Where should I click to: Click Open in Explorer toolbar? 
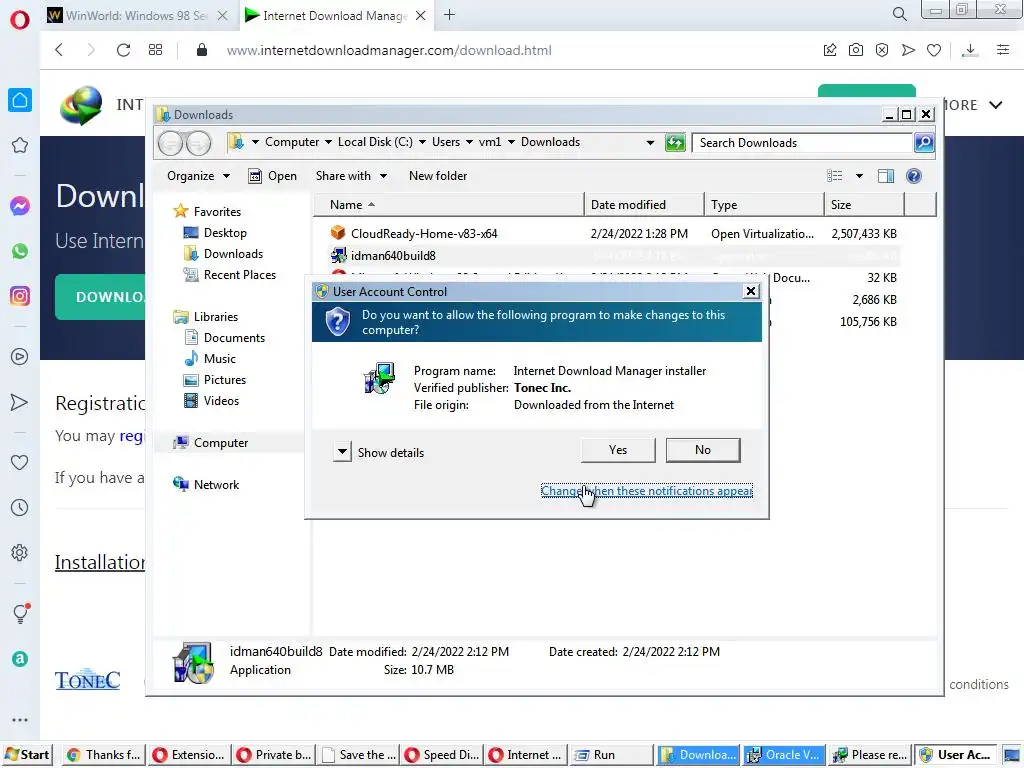[273, 176]
